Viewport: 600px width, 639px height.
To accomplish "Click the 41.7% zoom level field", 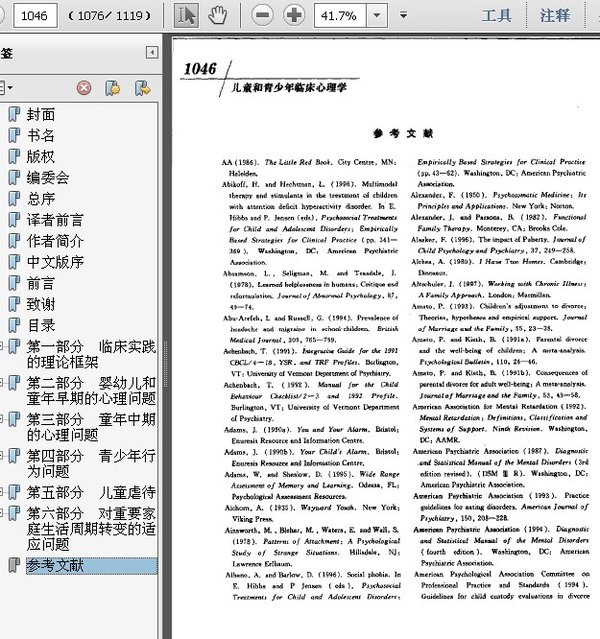I will pos(340,15).
